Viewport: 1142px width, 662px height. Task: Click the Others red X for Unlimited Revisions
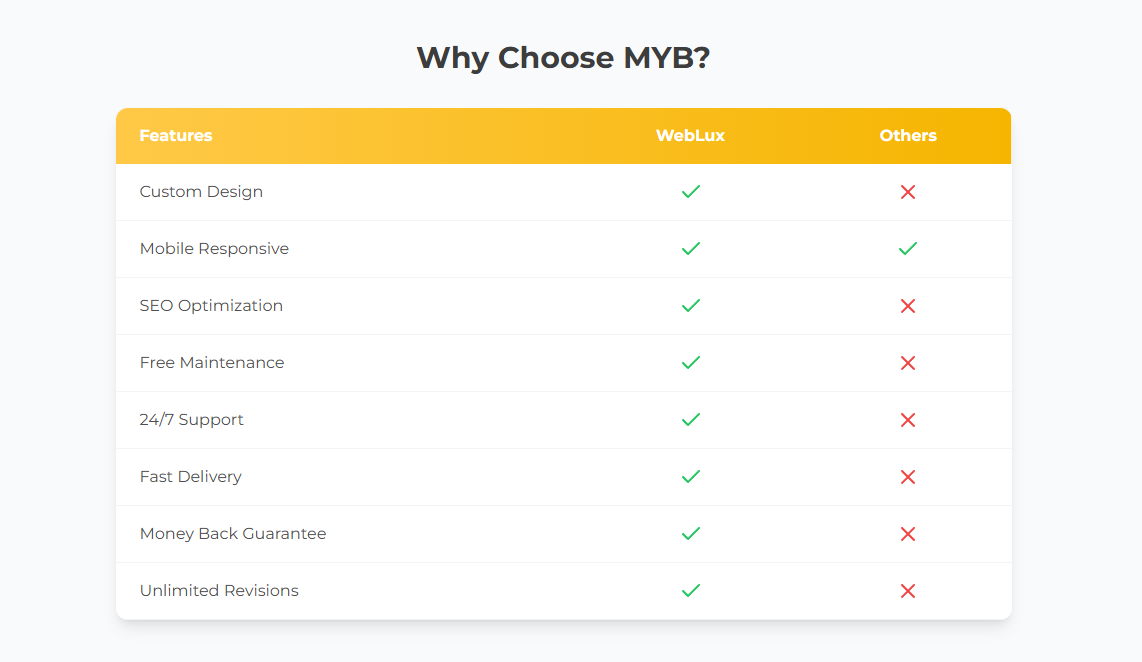click(x=908, y=591)
